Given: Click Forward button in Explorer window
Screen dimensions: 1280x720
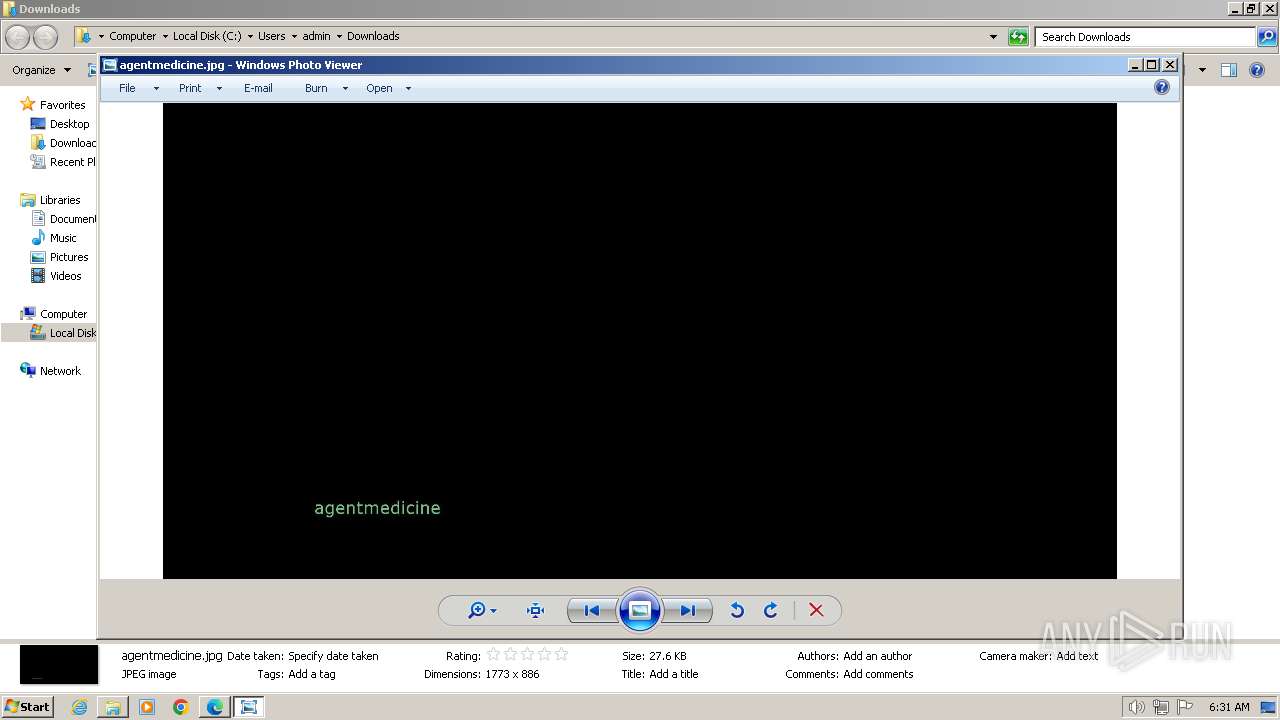Looking at the screenshot, I should click(x=46, y=37).
